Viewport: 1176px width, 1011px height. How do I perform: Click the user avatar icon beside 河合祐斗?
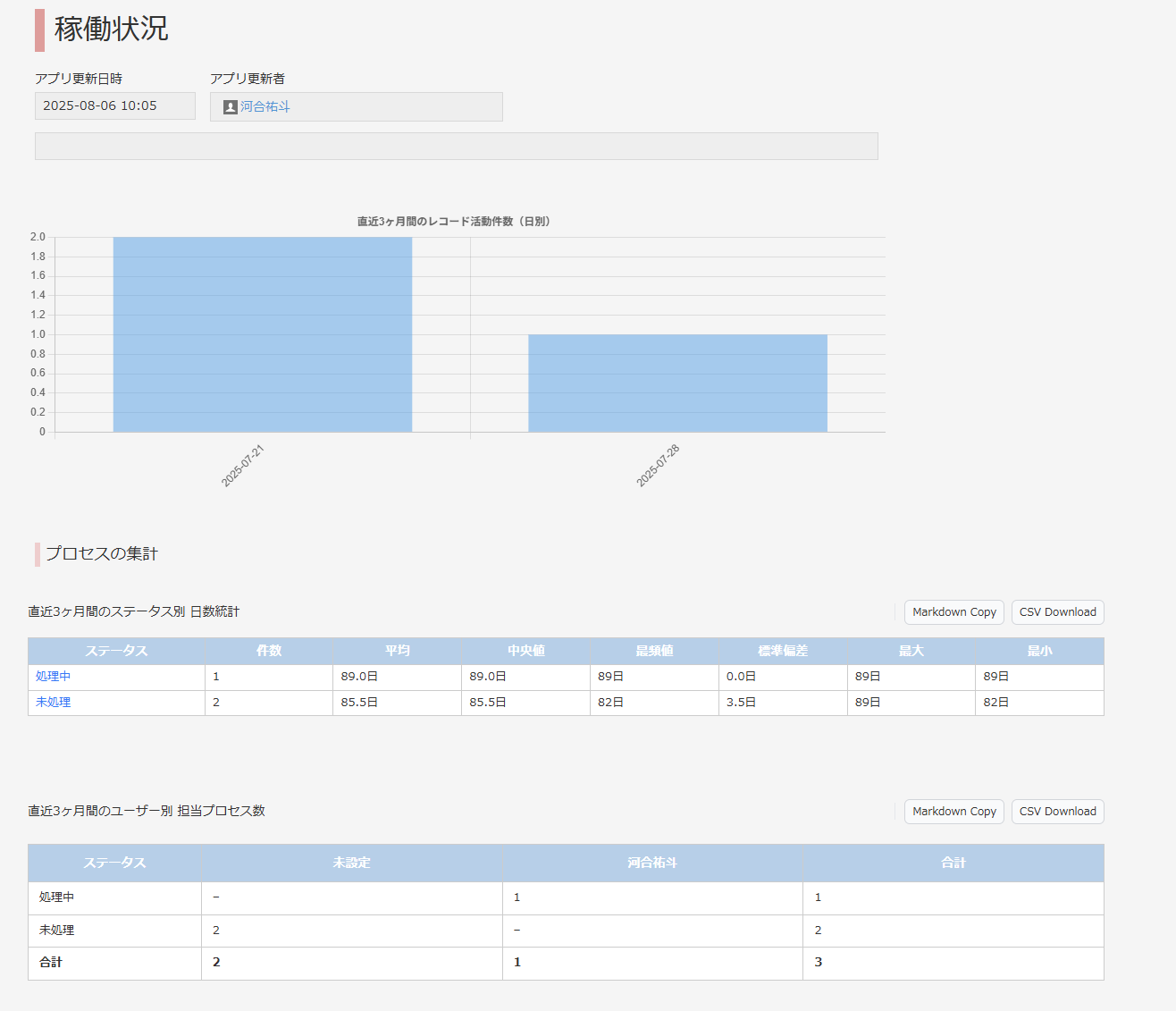pyautogui.click(x=230, y=107)
